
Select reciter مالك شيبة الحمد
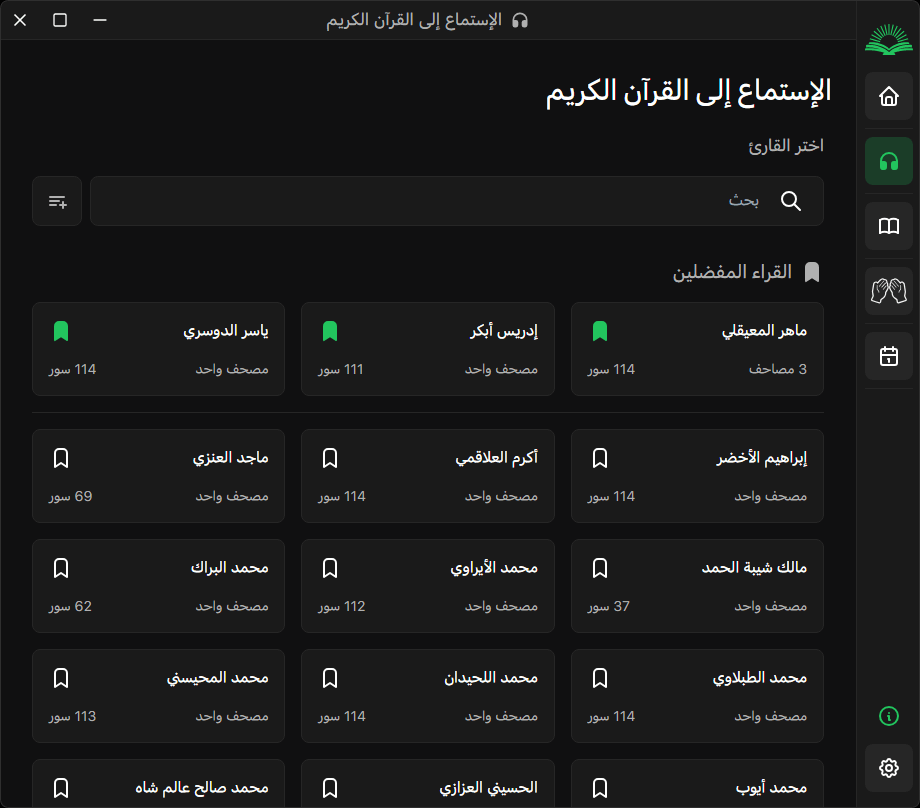697,586
